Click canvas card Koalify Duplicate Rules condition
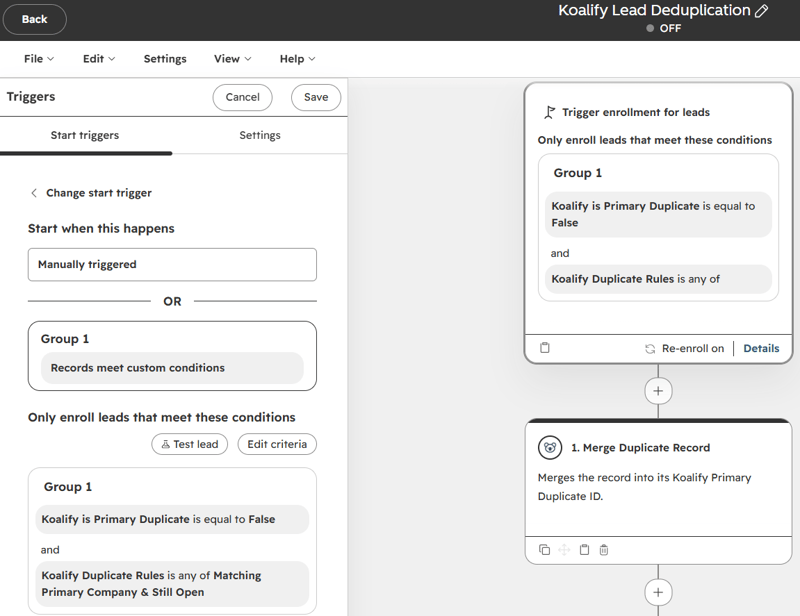The width and height of the screenshot is (800, 616). pyautogui.click(x=658, y=279)
